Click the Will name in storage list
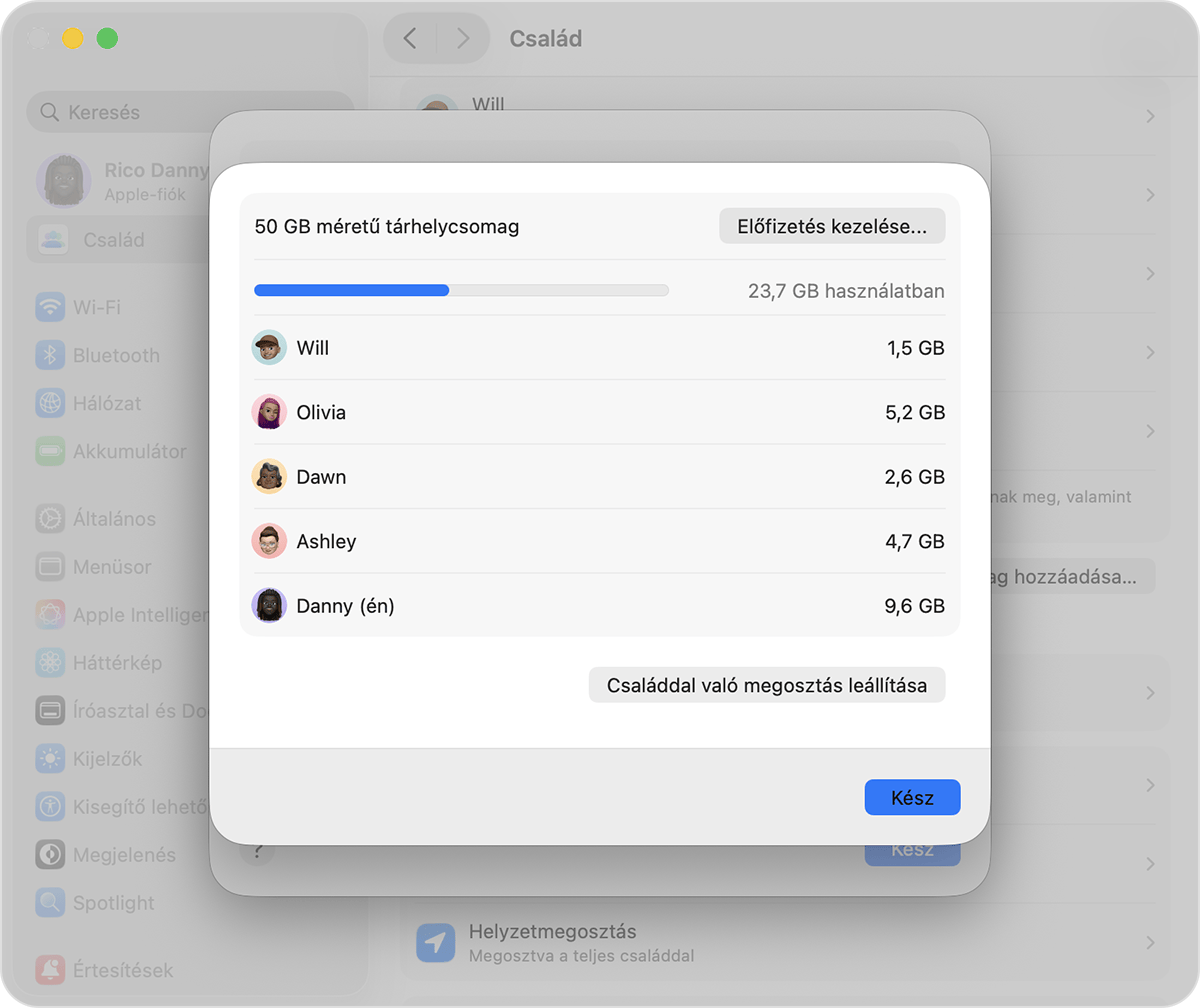 pos(313,348)
